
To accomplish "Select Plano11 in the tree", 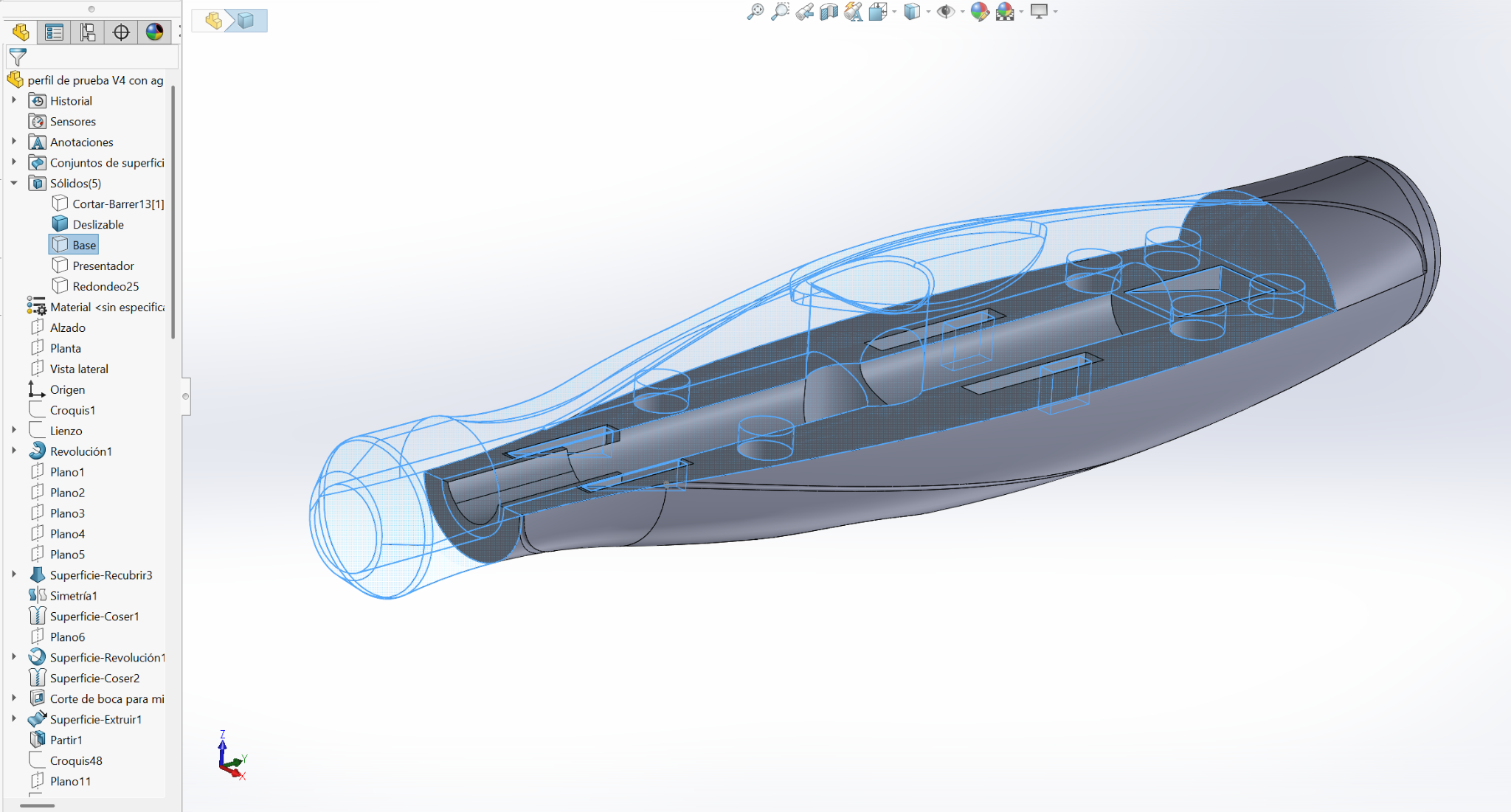I will (x=70, y=782).
